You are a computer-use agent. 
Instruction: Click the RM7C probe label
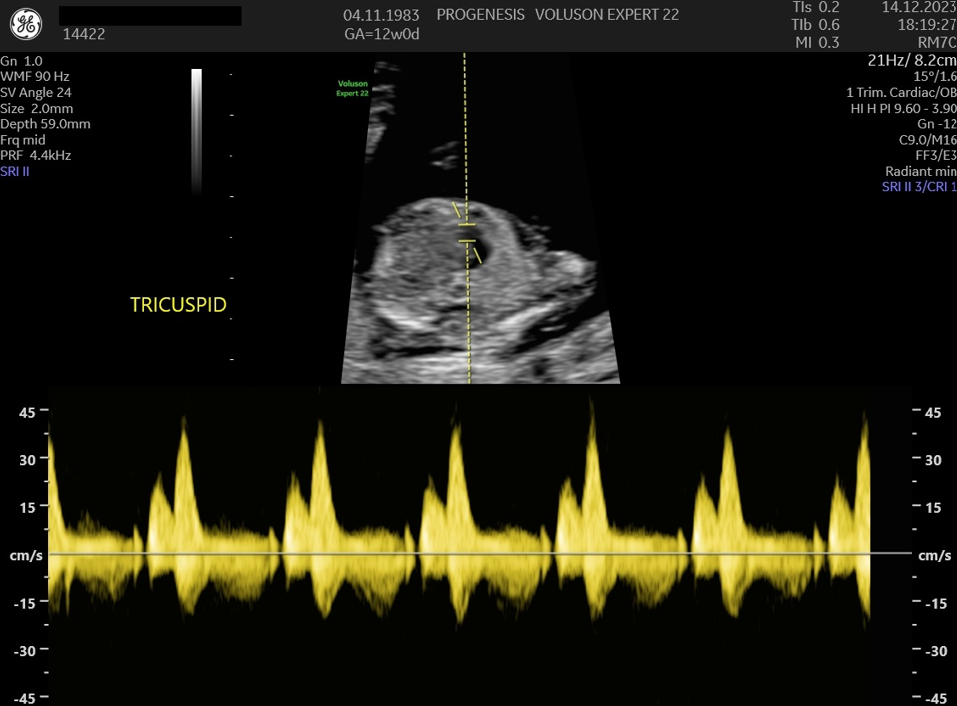[x=936, y=42]
